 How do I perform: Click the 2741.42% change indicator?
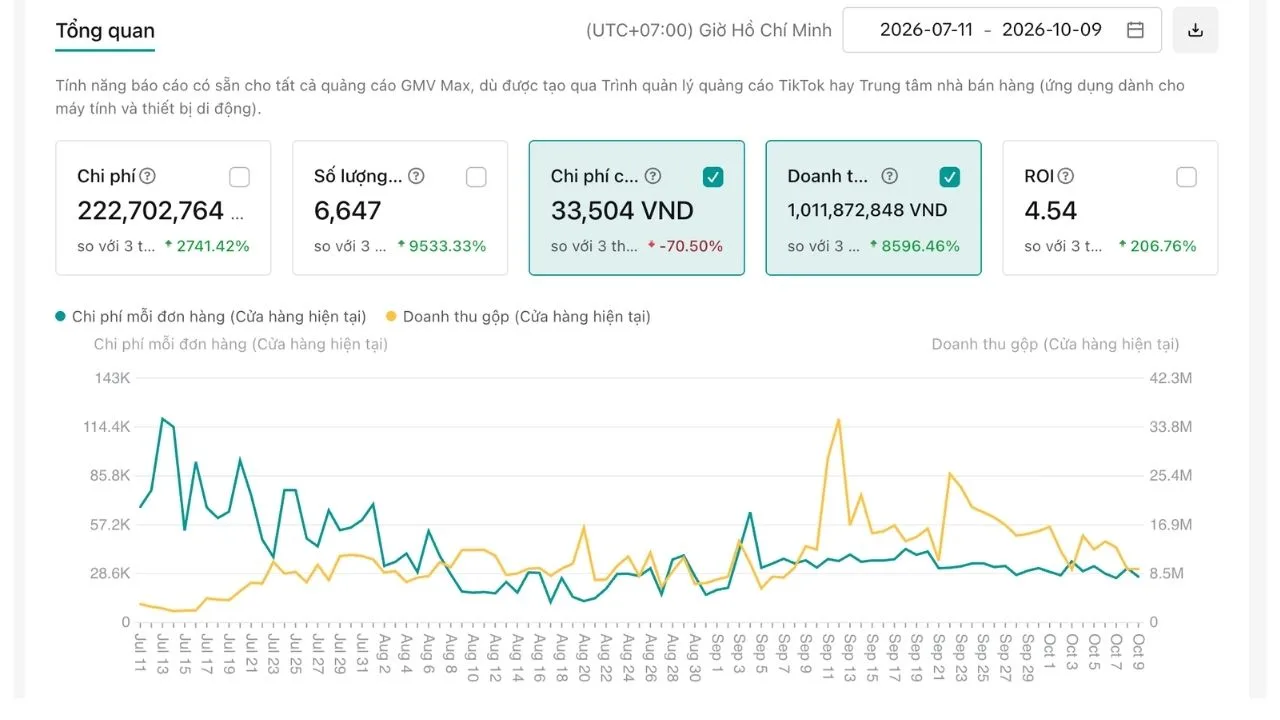(207, 246)
